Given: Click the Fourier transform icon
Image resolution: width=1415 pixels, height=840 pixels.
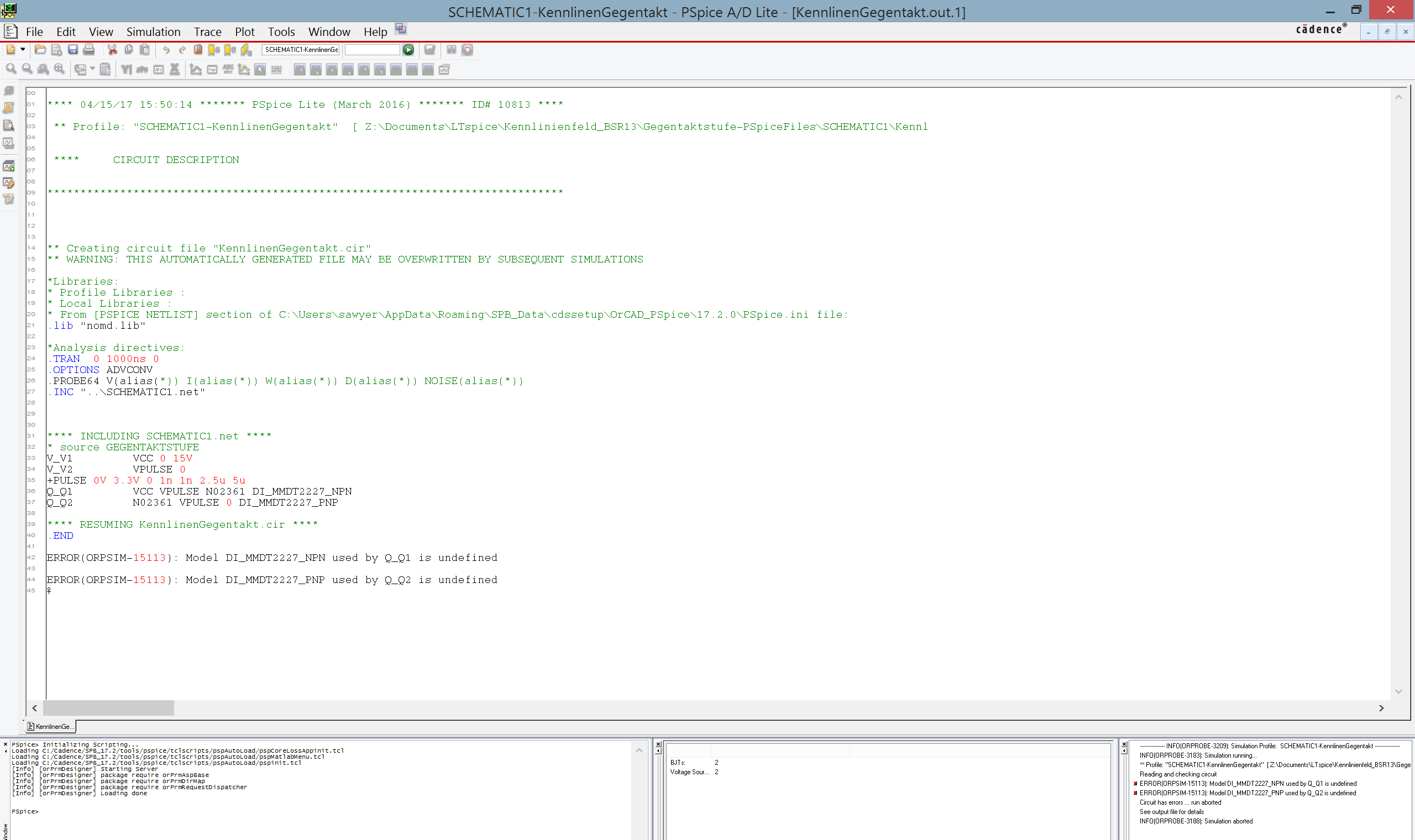Looking at the screenshot, I should [x=142, y=69].
